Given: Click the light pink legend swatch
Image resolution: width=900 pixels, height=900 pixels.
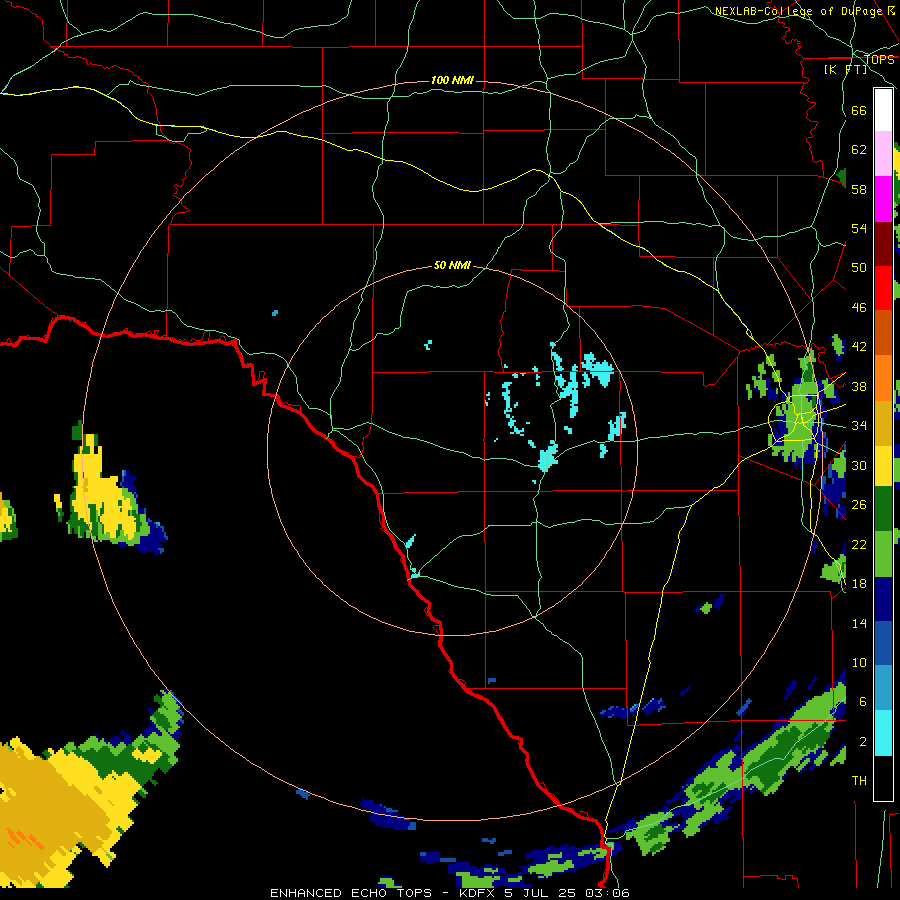Looking at the screenshot, I should click(x=883, y=154).
